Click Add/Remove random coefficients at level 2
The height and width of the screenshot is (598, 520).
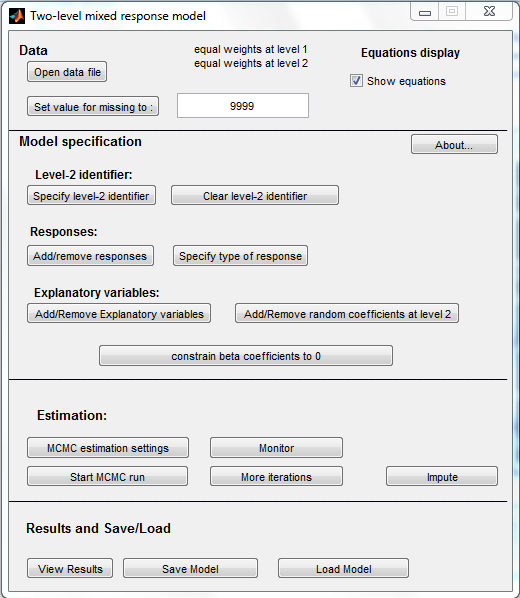point(347,313)
